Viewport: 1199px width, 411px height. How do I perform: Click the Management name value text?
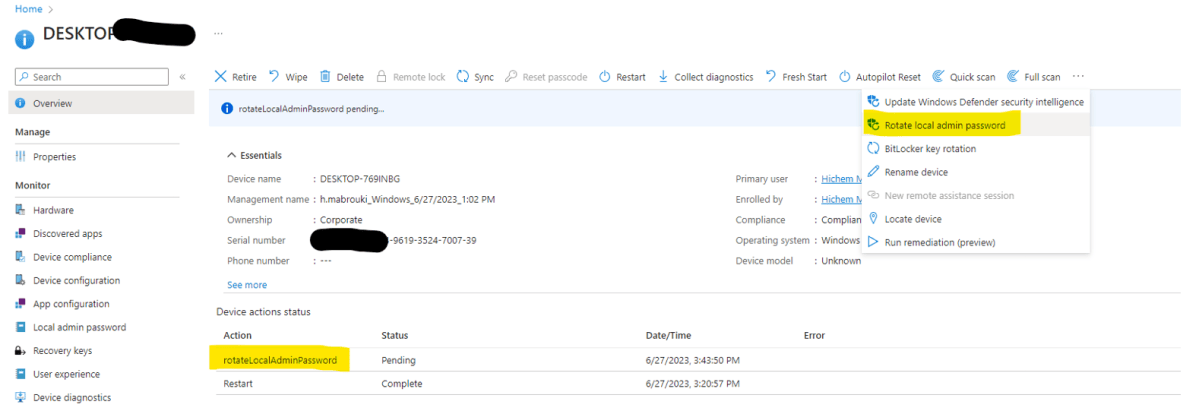click(x=408, y=199)
